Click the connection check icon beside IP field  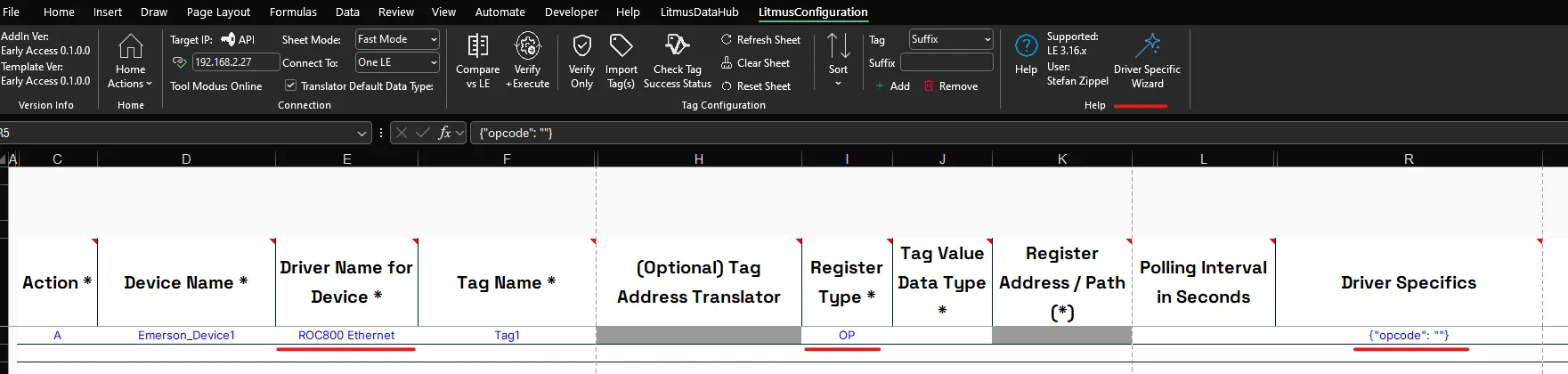click(179, 62)
